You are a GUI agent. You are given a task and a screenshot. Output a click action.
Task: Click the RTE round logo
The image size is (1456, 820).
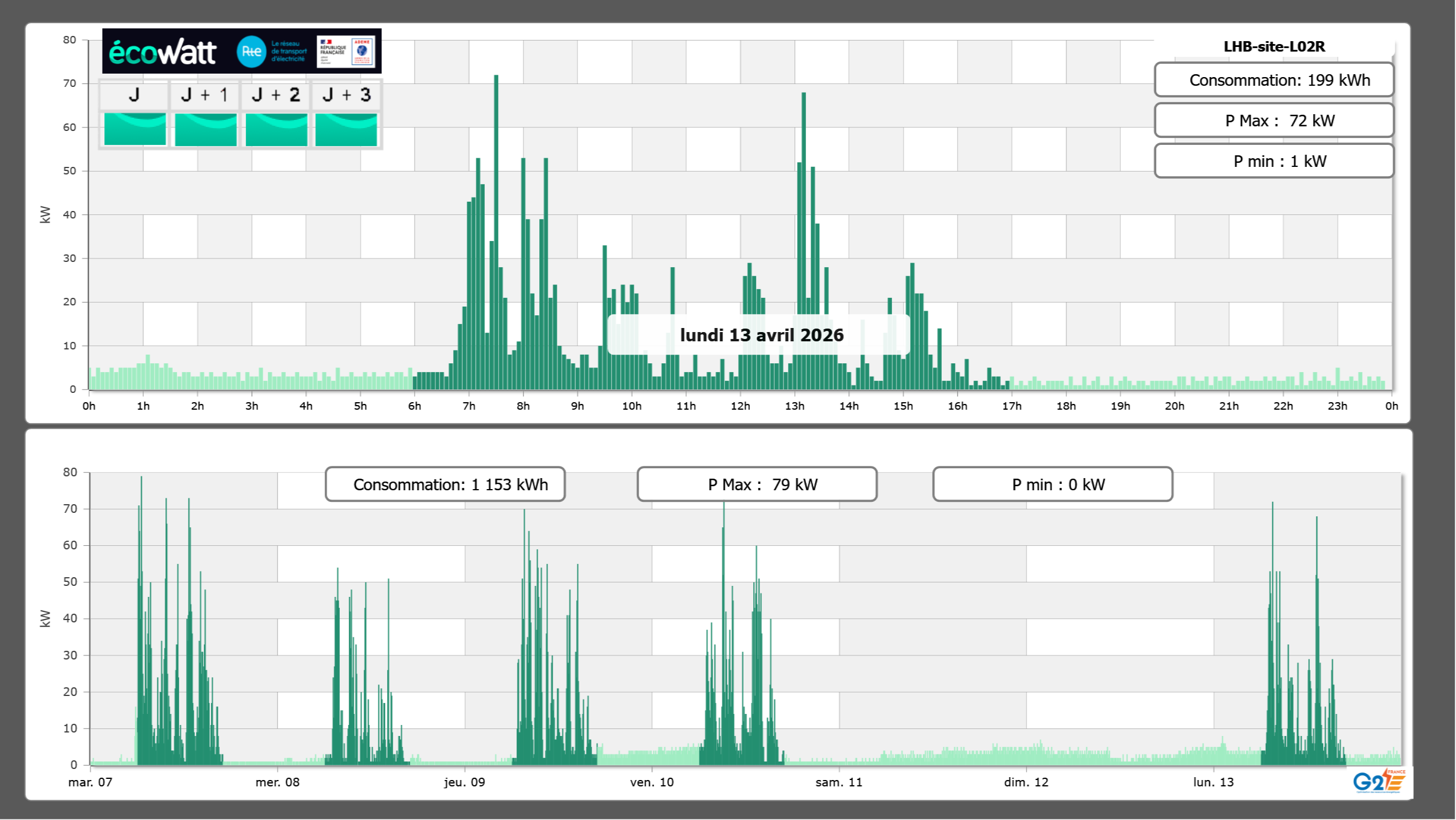tap(251, 52)
